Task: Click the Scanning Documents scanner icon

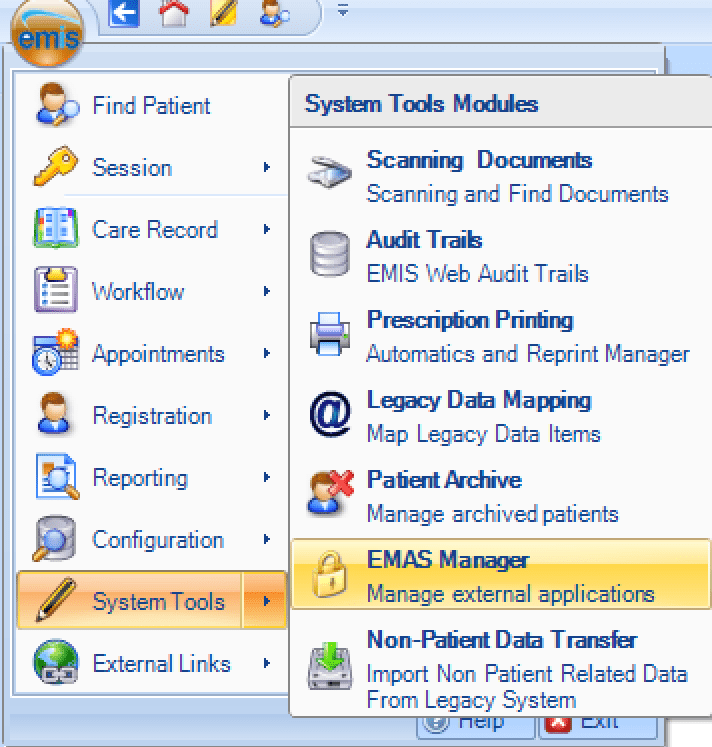Action: pyautogui.click(x=330, y=172)
